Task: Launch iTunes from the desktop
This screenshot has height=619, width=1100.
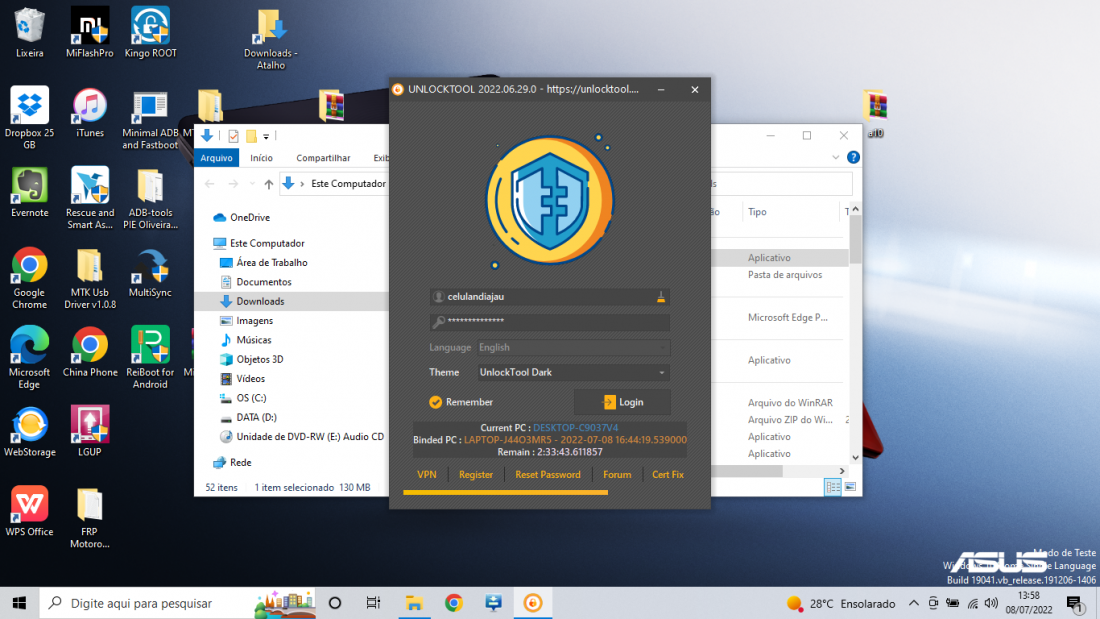Action: [90, 112]
